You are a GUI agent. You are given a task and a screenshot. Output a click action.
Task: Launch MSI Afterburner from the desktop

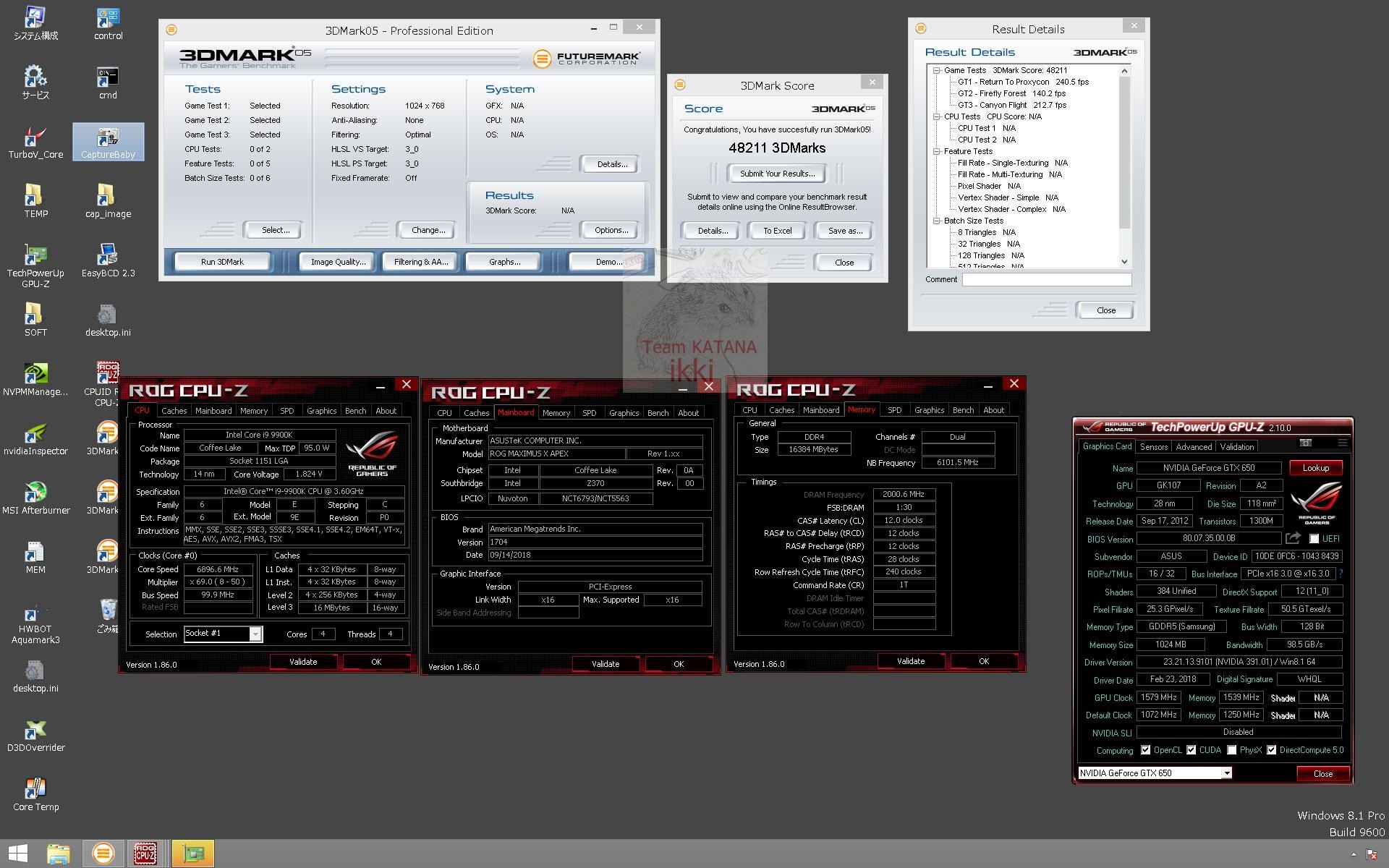pos(35,498)
